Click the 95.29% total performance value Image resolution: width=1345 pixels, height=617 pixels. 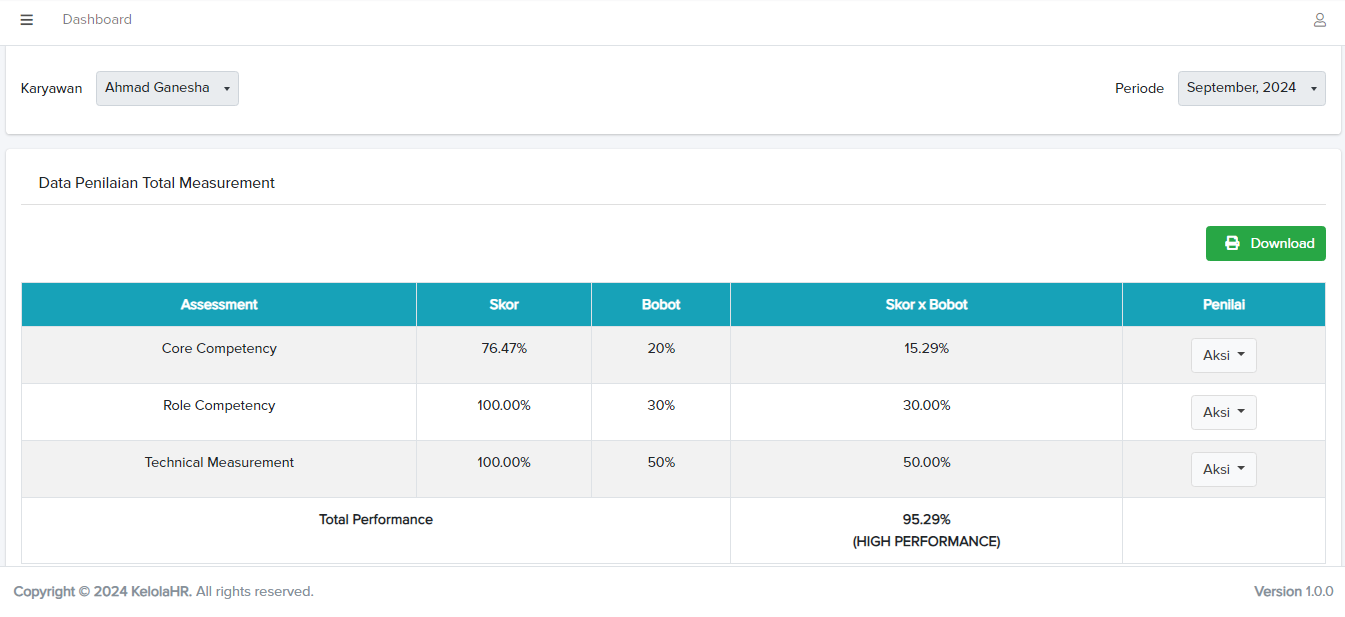pyautogui.click(x=926, y=520)
